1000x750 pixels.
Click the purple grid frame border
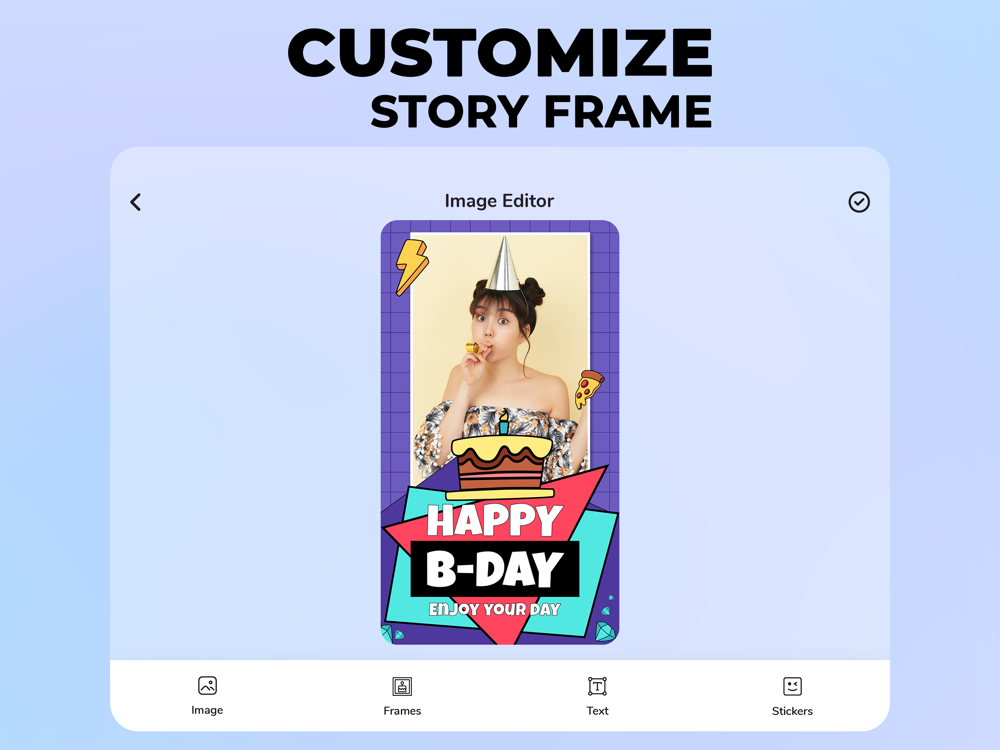click(x=395, y=383)
